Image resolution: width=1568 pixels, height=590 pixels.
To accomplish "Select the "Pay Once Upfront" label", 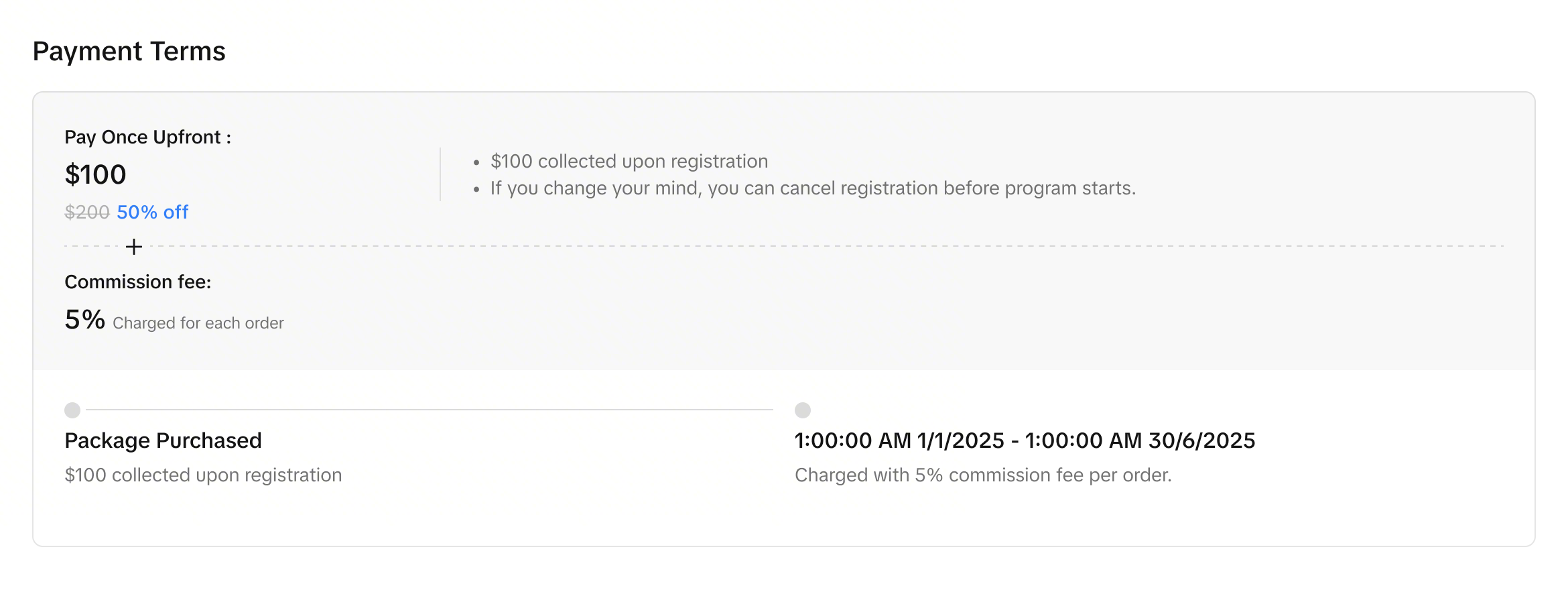I will (147, 137).
